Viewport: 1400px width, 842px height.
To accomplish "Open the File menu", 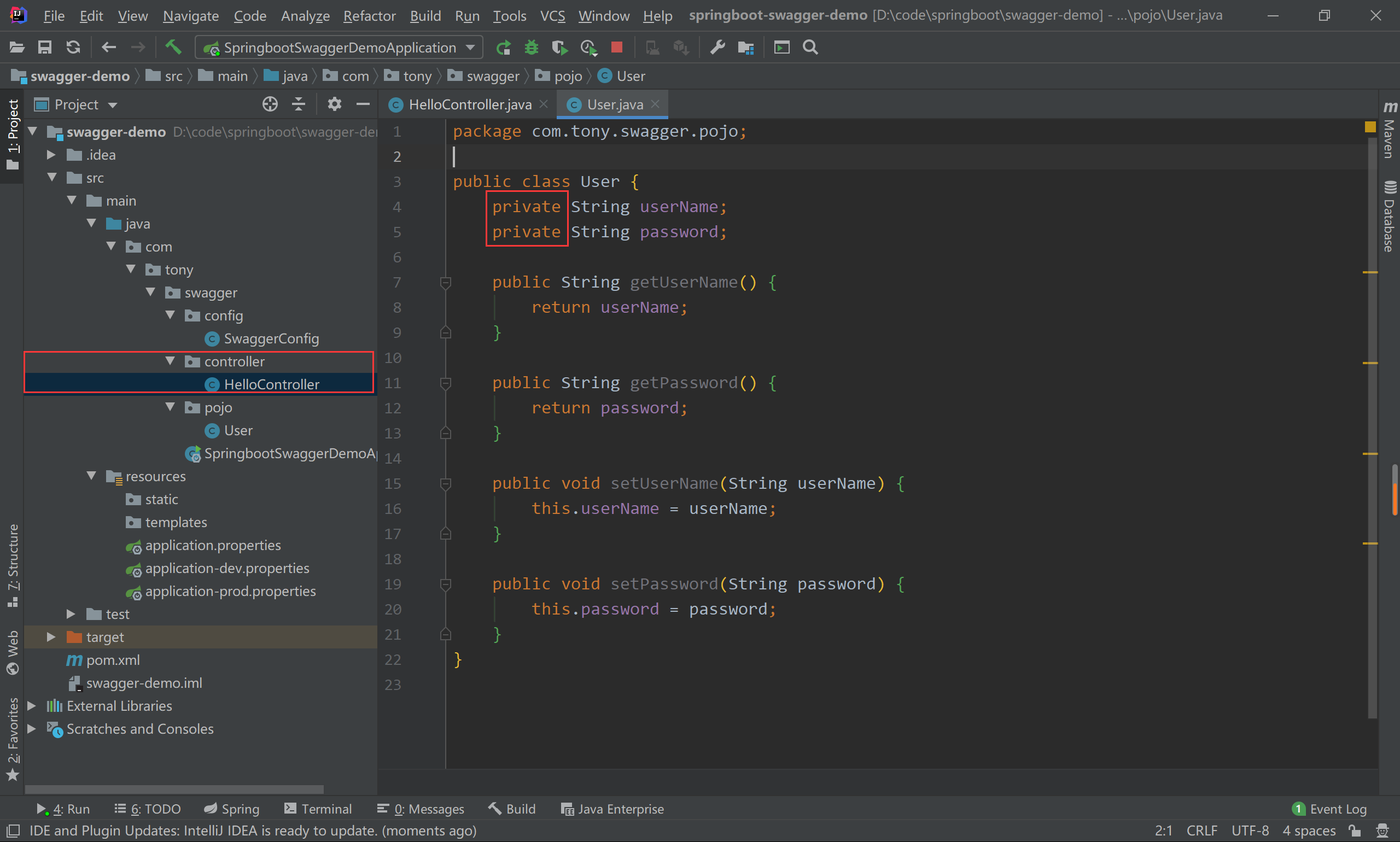I will tap(54, 16).
